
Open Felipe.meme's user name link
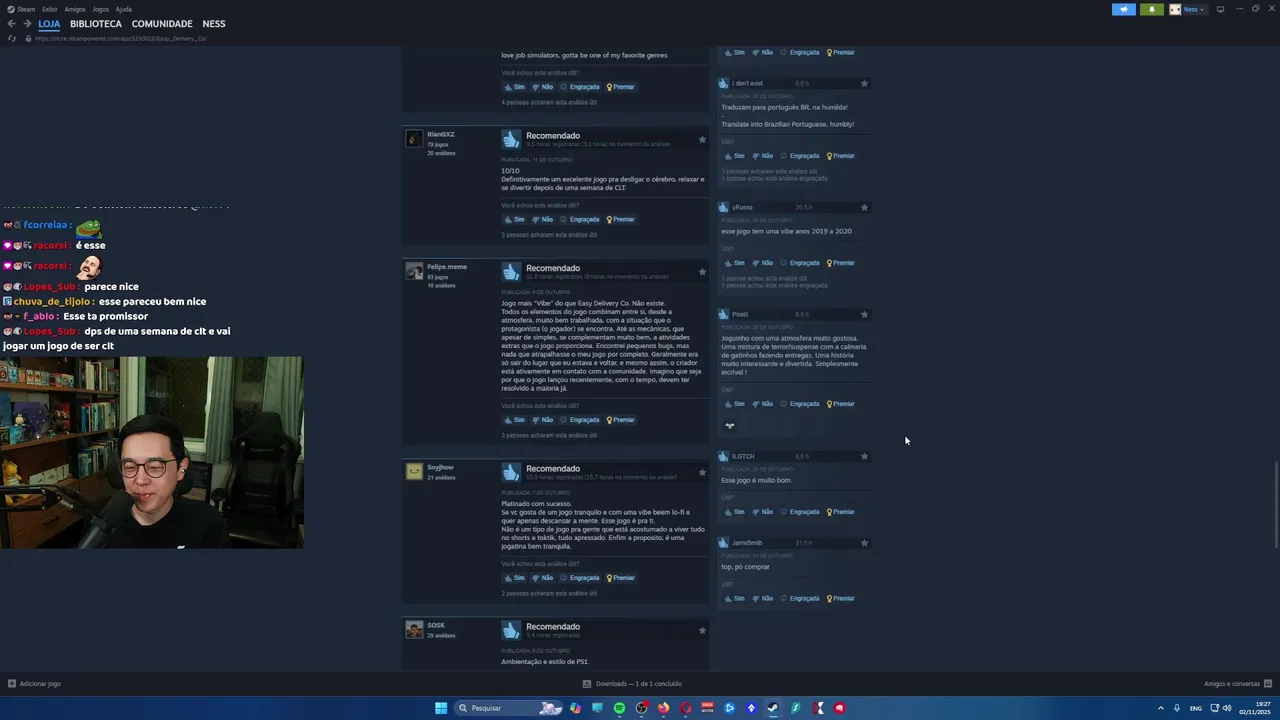click(447, 267)
